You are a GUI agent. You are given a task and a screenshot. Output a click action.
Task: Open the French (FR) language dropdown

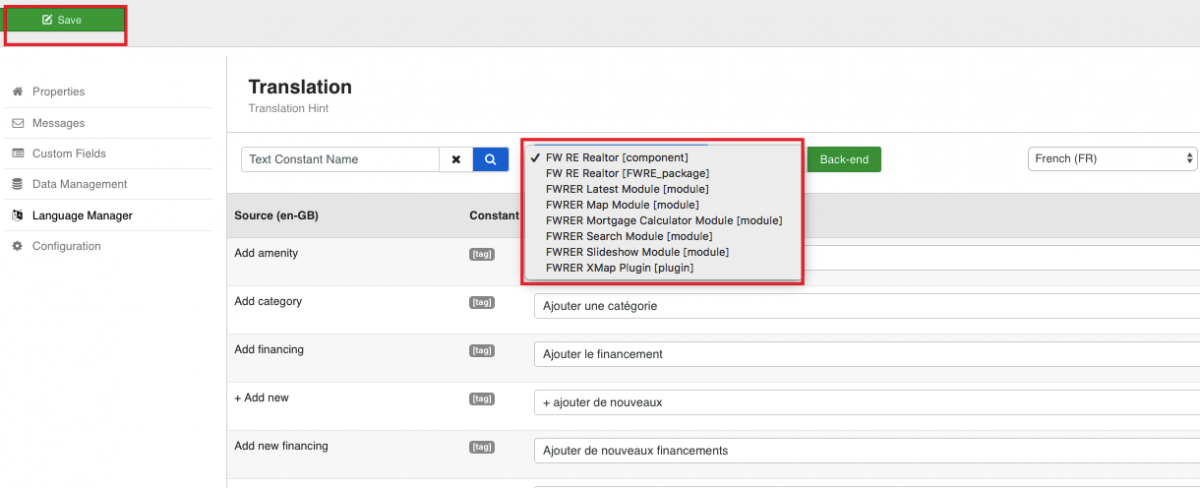pyautogui.click(x=1112, y=159)
